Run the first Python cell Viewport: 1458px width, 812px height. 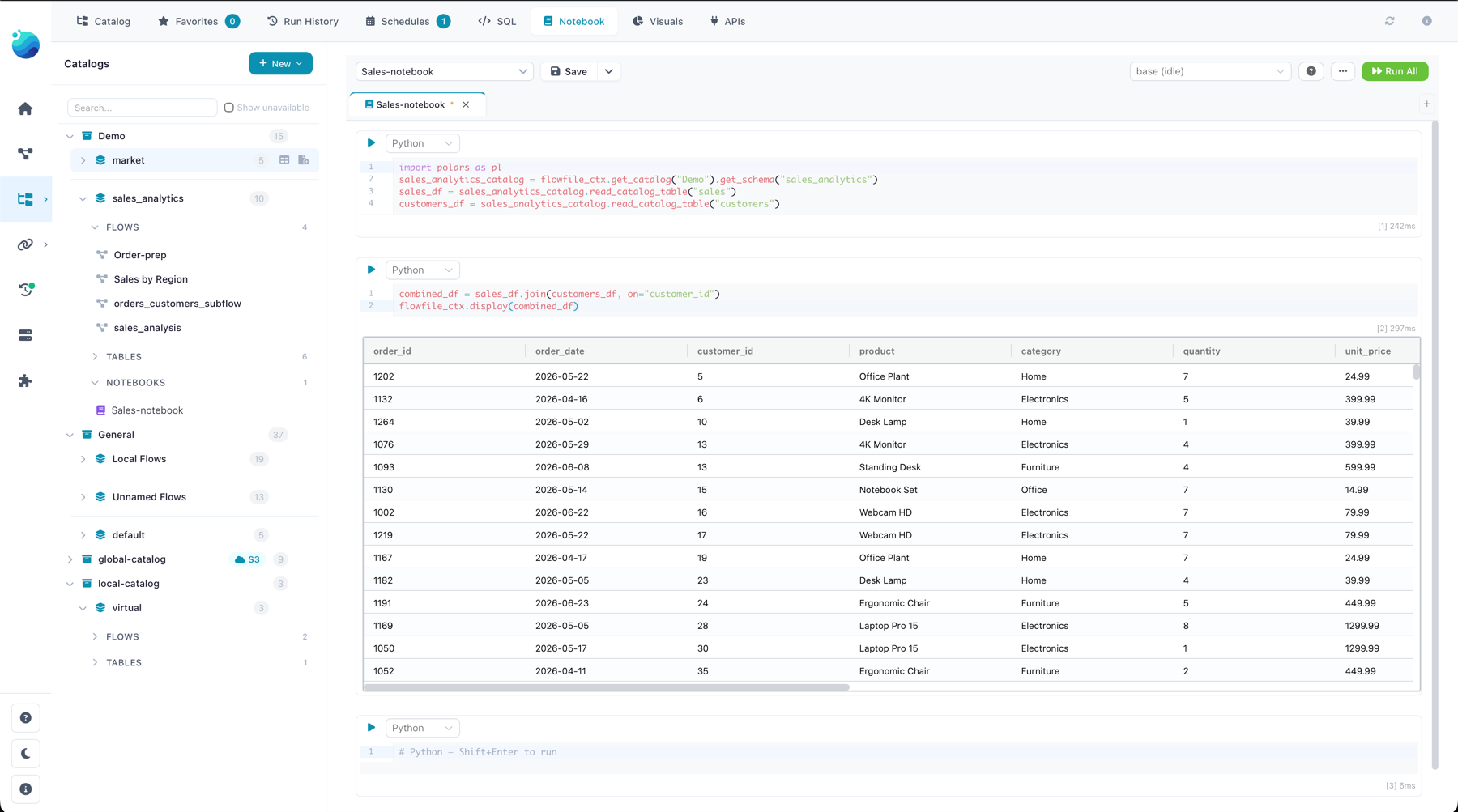[371, 143]
